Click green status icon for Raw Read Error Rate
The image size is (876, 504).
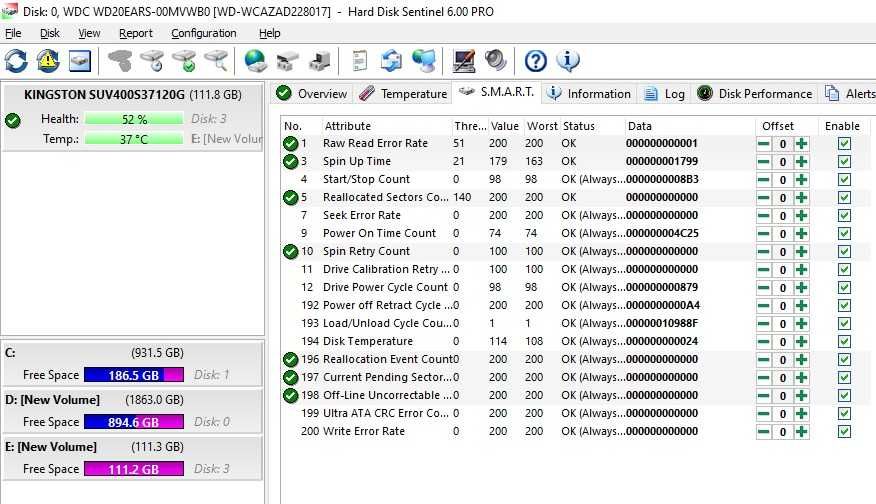(291, 144)
